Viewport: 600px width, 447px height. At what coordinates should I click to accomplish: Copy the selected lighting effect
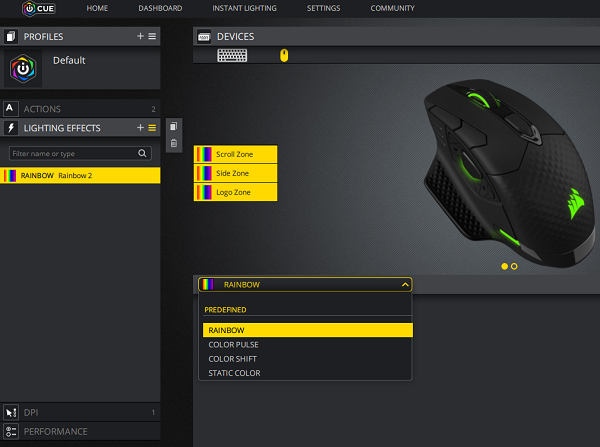[174, 126]
